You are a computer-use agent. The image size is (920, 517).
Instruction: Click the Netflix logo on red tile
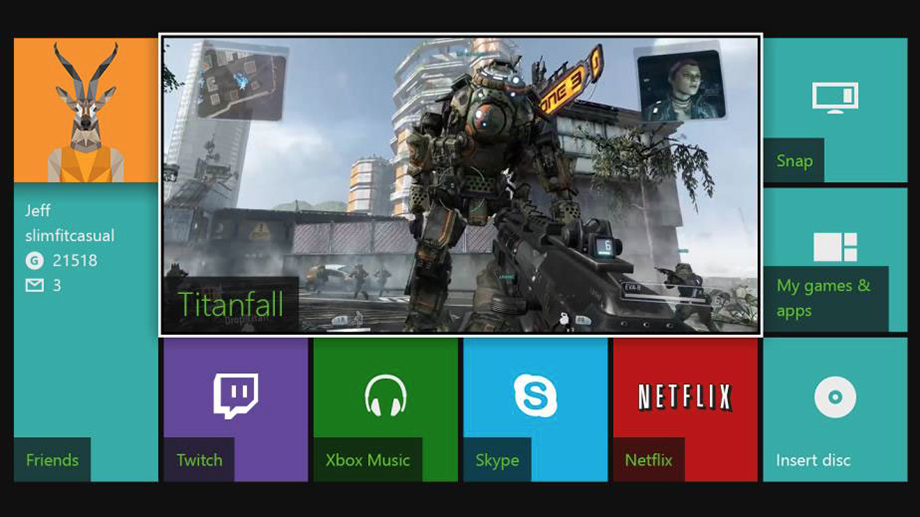point(685,397)
